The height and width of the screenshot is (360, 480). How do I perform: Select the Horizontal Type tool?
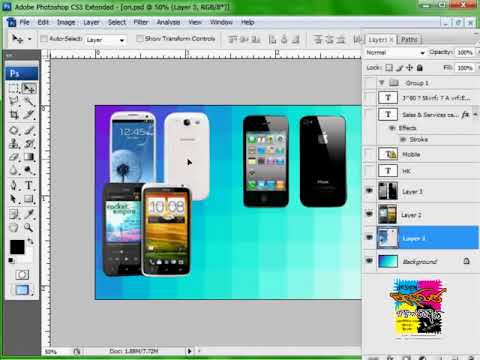(x=29, y=185)
